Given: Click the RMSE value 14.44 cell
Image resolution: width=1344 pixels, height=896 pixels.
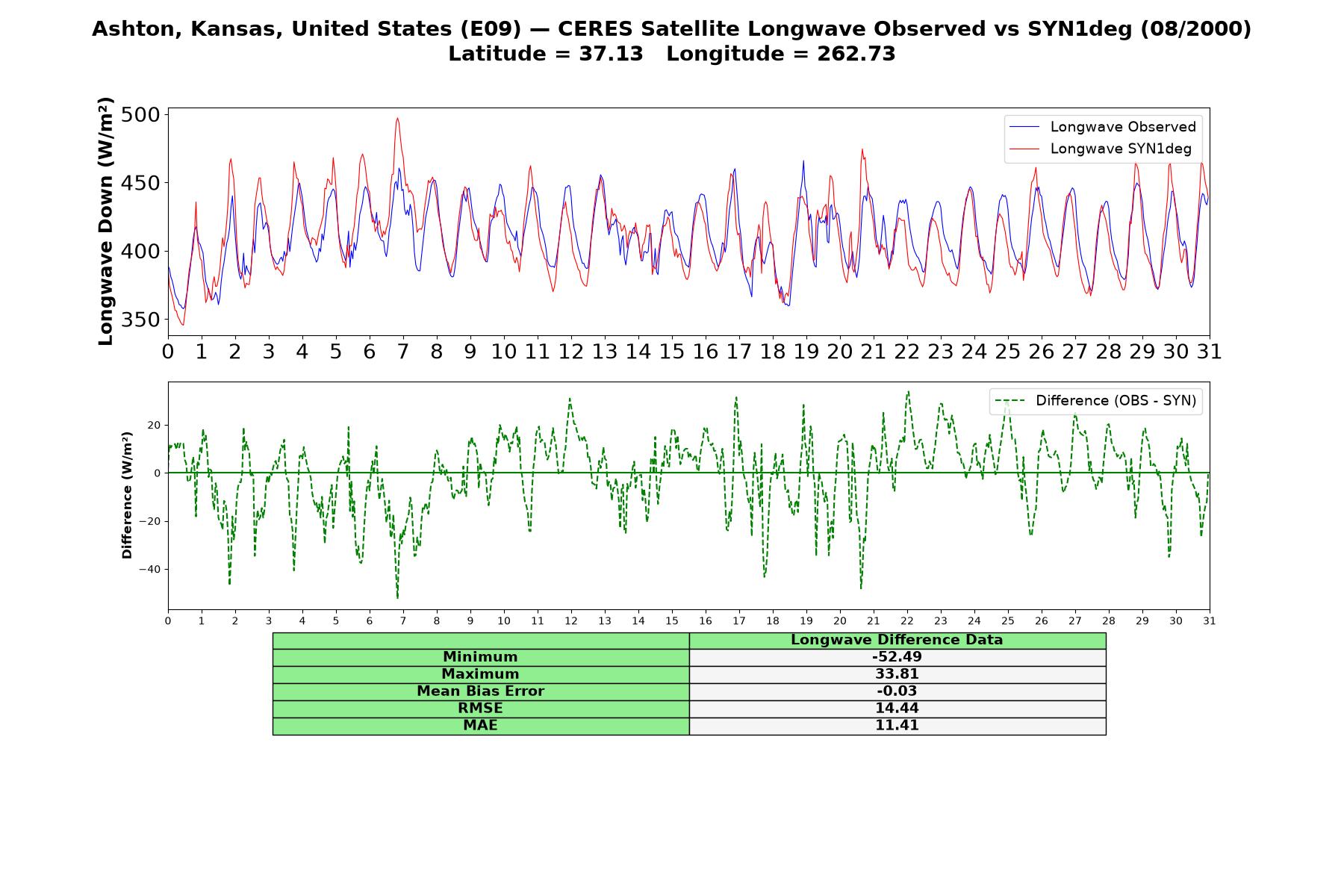Looking at the screenshot, I should tap(897, 709).
